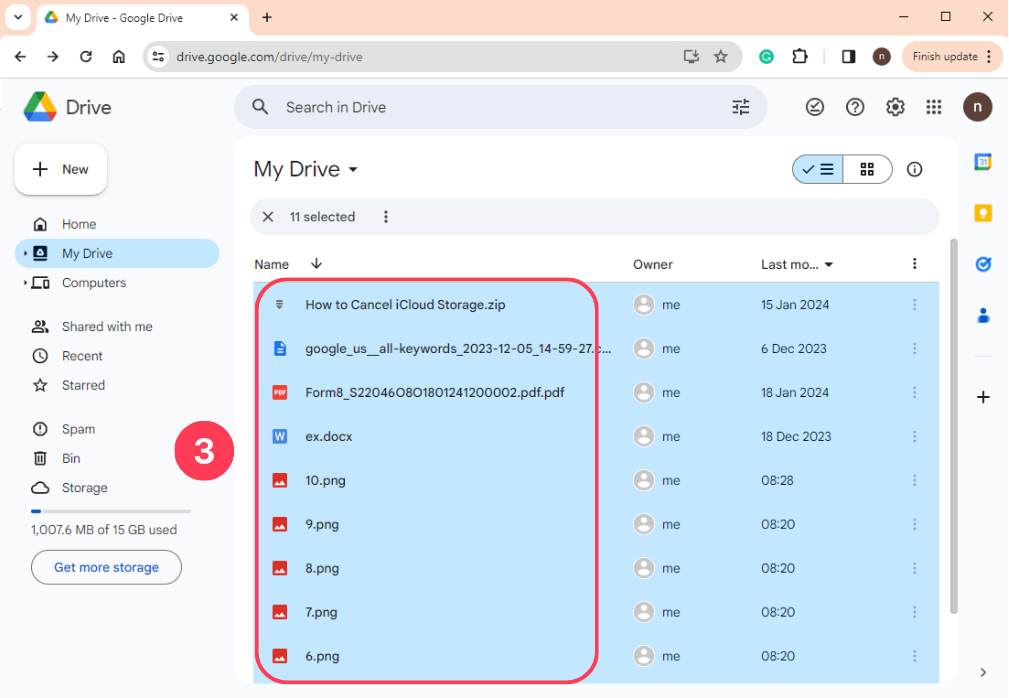
Task: Open Google Contacts from the side panel
Action: tap(983, 315)
